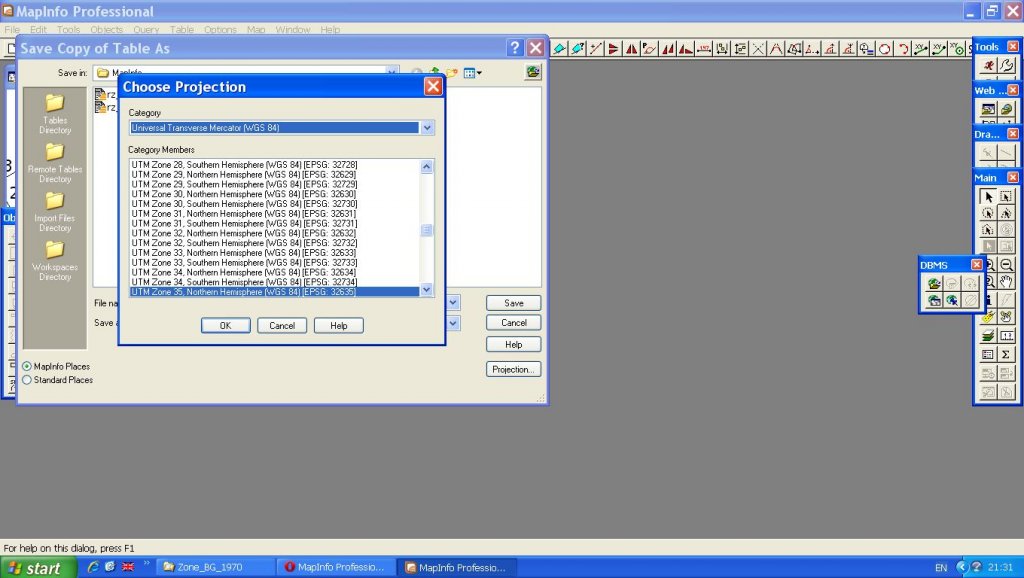Image resolution: width=1024 pixels, height=578 pixels.
Task: Open the Query menu
Action: point(146,29)
